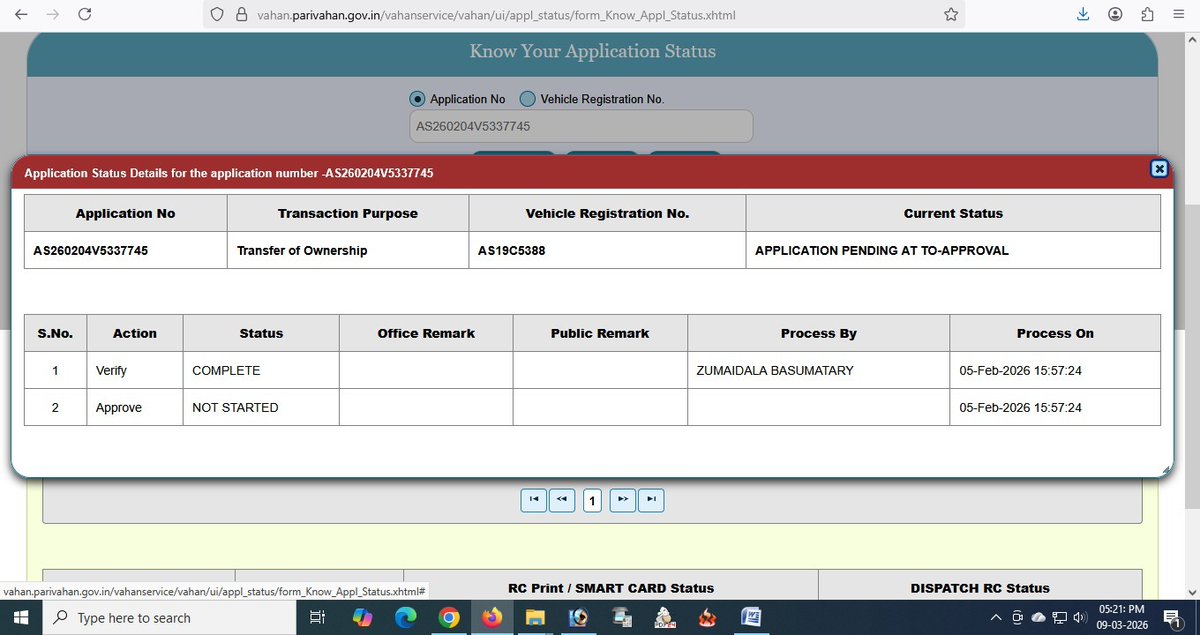Image resolution: width=1200 pixels, height=635 pixels.
Task: Open Windows notification center
Action: (1173, 618)
